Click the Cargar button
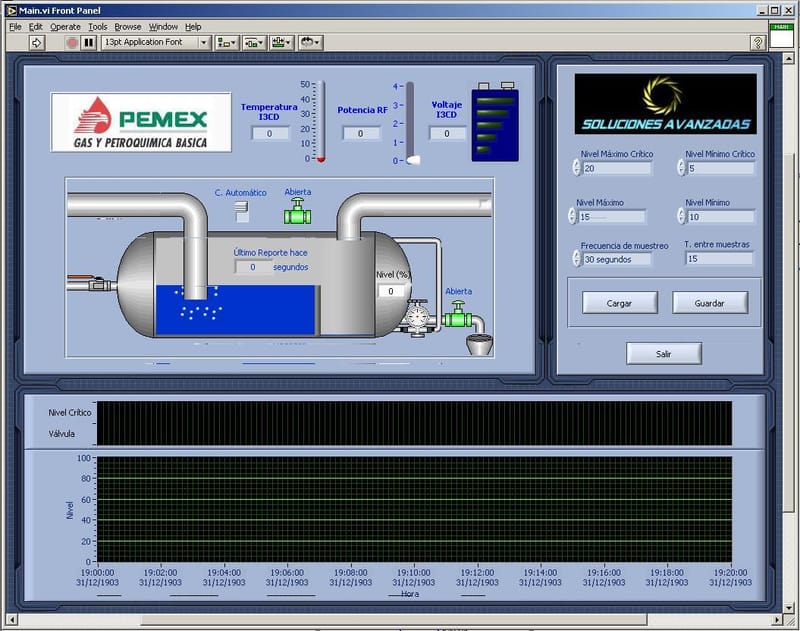 (619, 303)
